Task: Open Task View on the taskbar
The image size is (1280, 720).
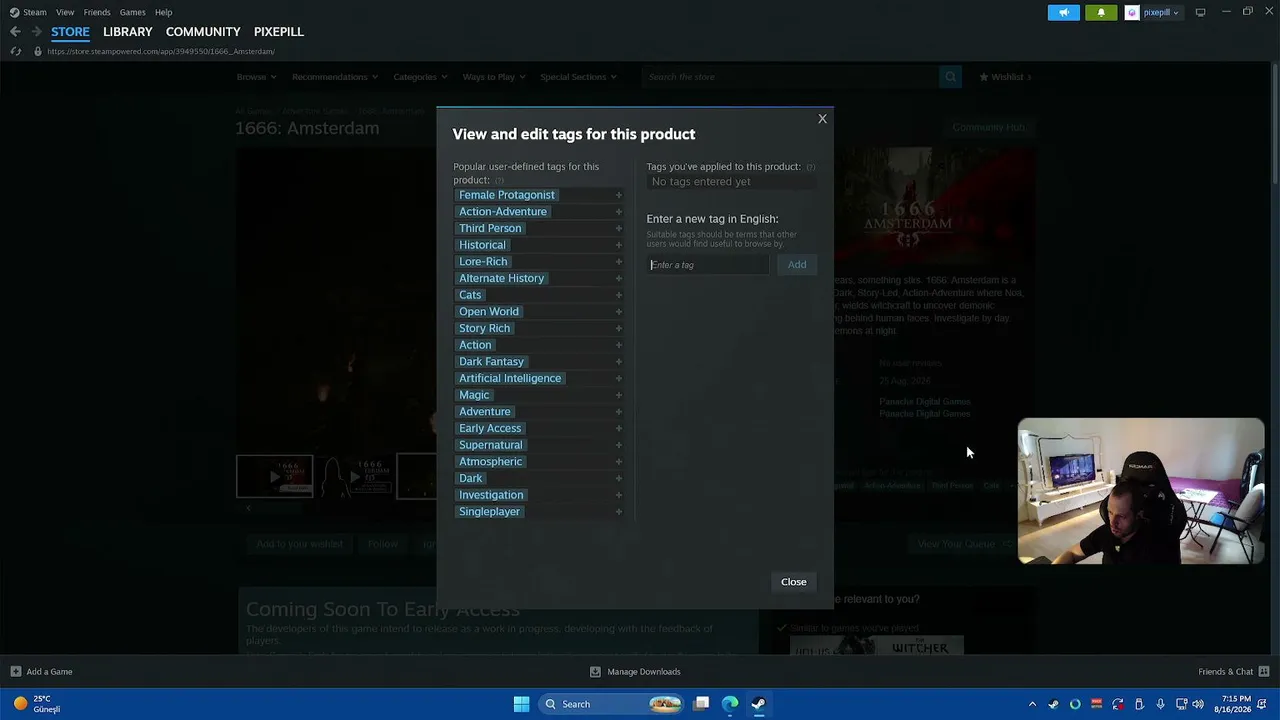Action: click(702, 704)
